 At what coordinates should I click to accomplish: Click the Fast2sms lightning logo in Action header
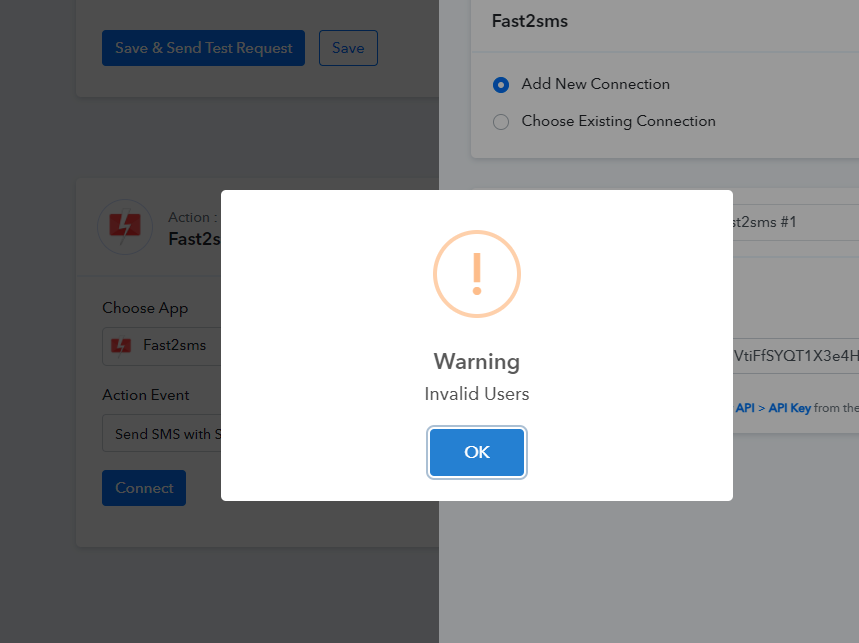point(125,226)
